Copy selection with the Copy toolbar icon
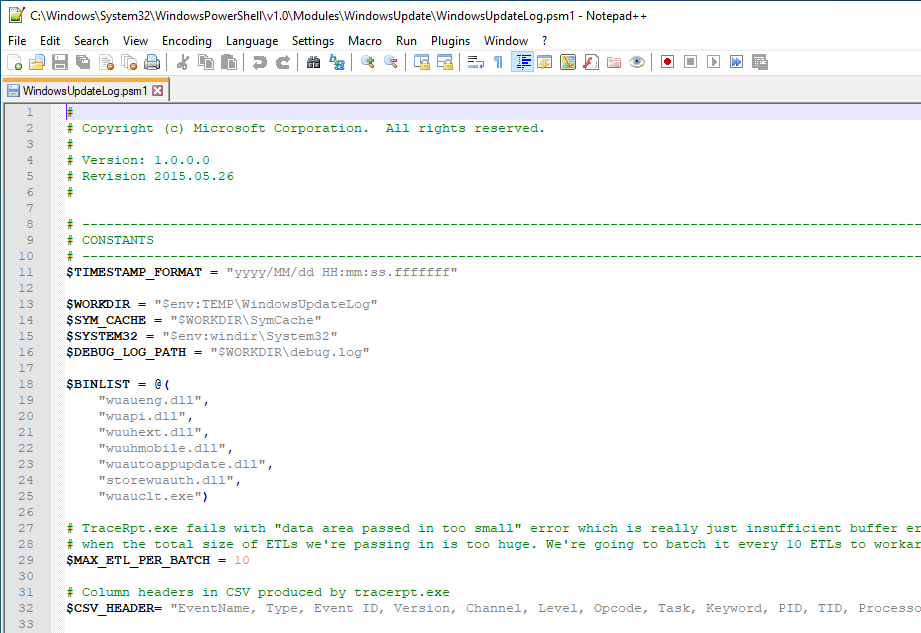The width and height of the screenshot is (921, 633). pos(206,62)
